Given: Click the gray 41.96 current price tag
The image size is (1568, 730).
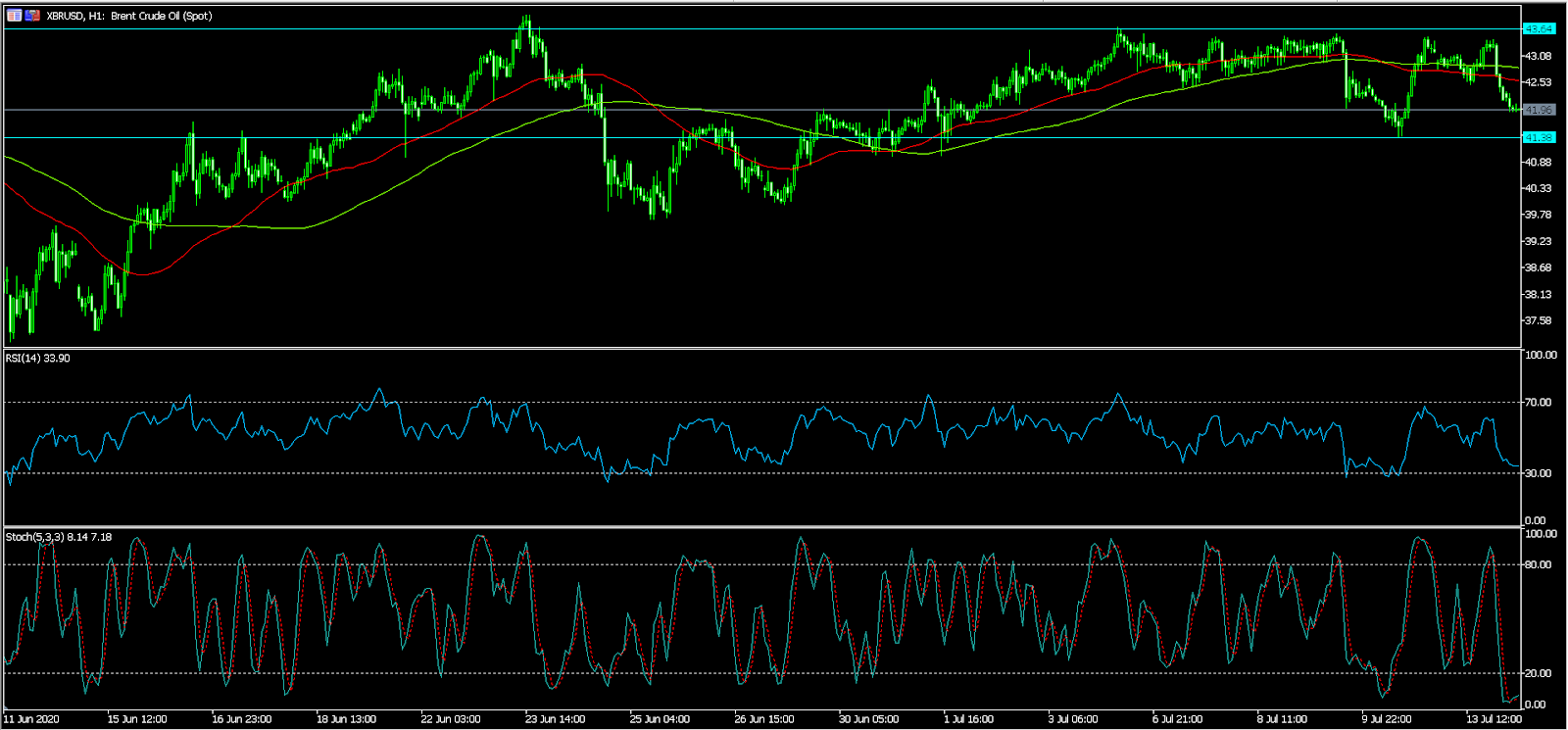Looking at the screenshot, I should pos(1539,110).
